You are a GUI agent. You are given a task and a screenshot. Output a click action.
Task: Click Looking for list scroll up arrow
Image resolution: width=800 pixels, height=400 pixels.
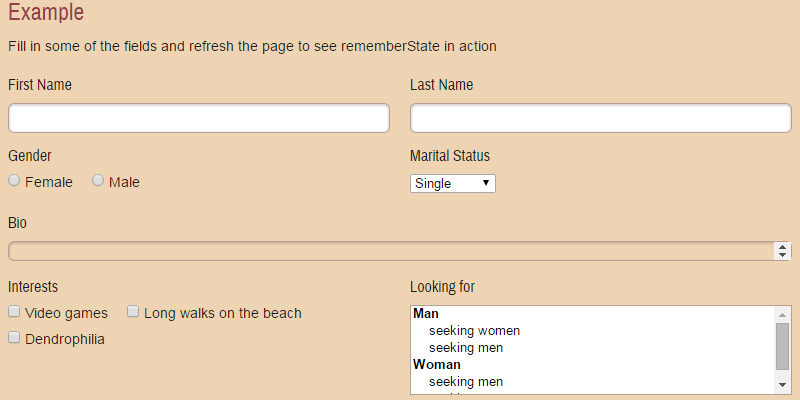tap(783, 314)
